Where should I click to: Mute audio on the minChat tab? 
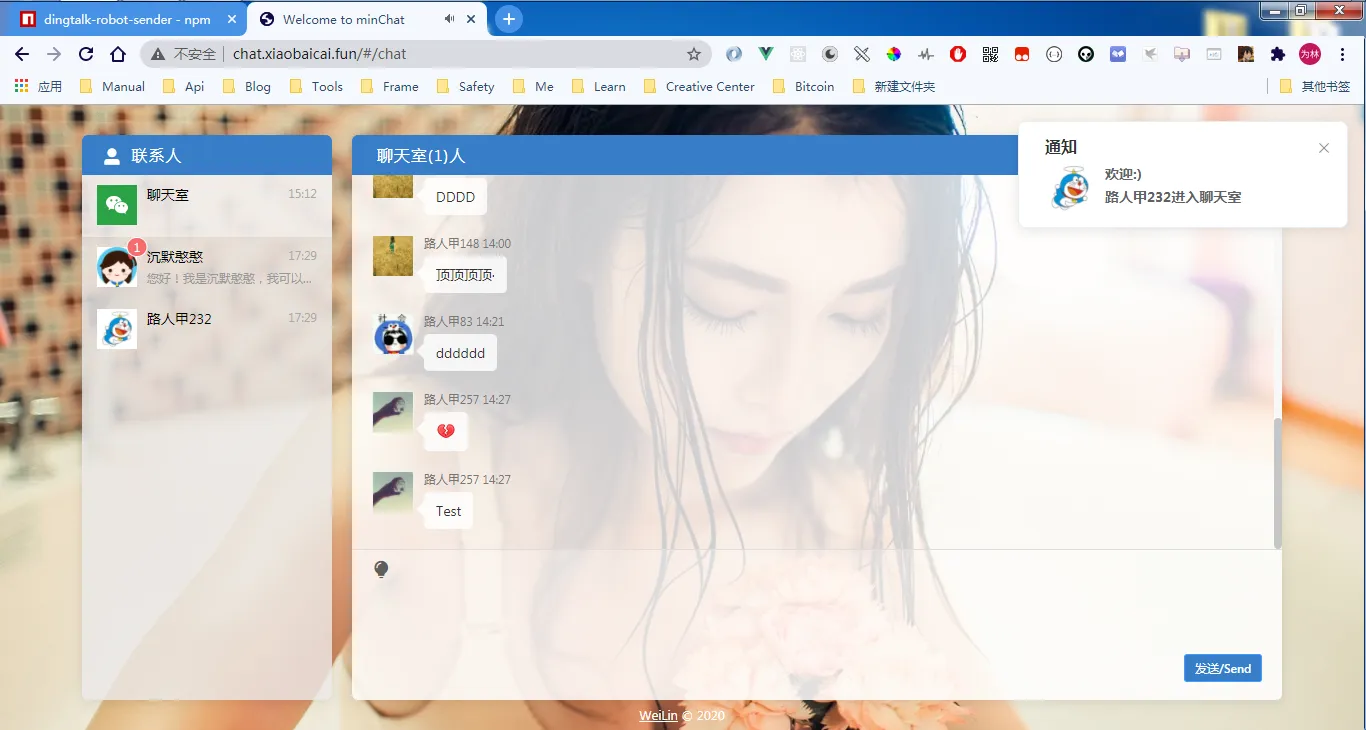coord(448,18)
